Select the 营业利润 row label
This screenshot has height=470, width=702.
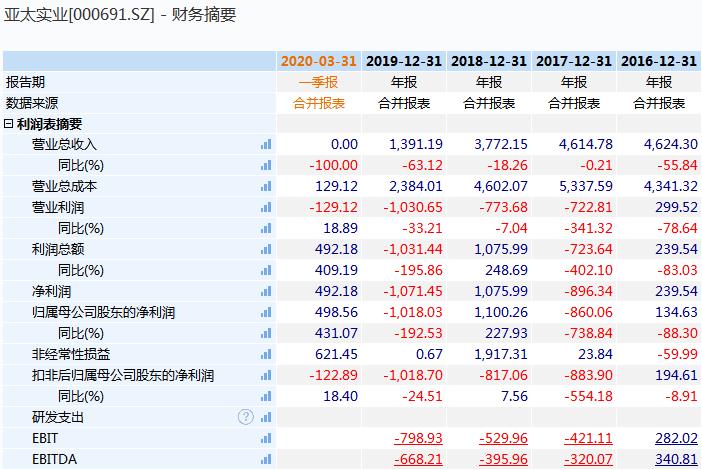58,207
